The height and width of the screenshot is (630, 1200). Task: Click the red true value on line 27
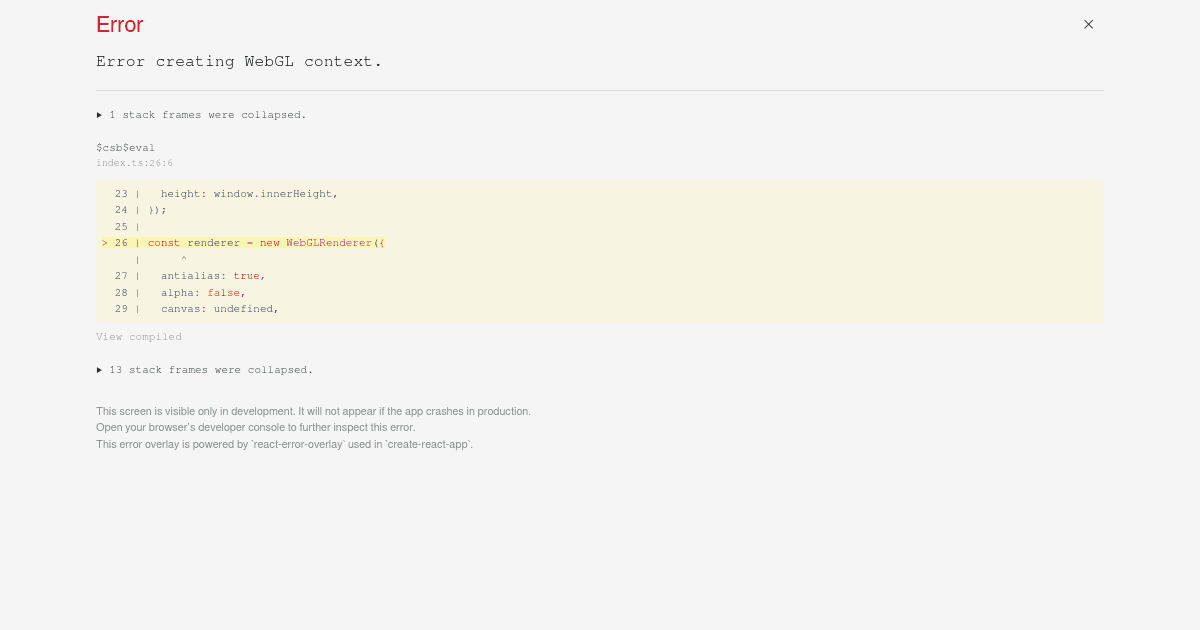[x=247, y=276]
